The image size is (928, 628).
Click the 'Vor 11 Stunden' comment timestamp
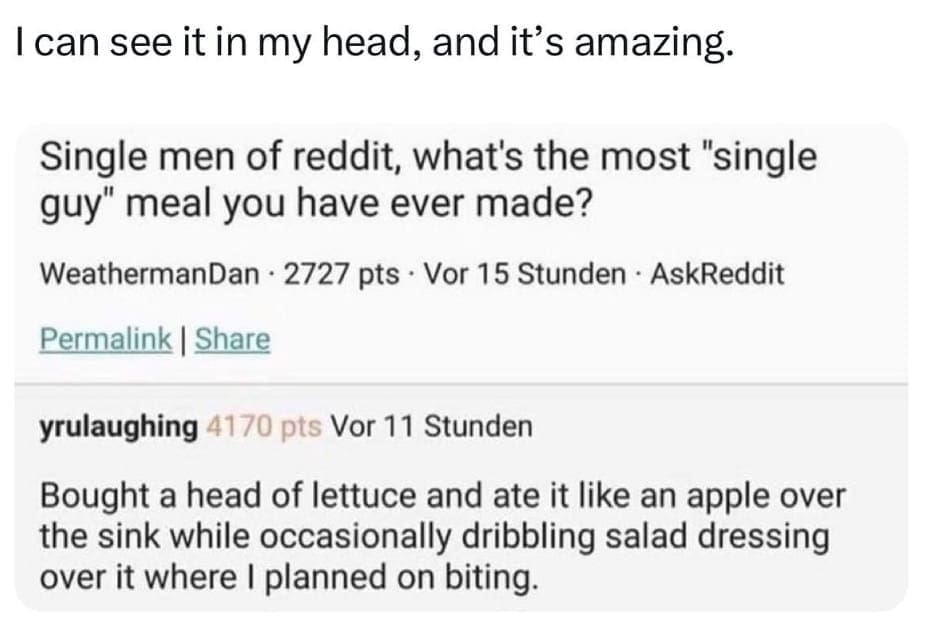pos(431,427)
